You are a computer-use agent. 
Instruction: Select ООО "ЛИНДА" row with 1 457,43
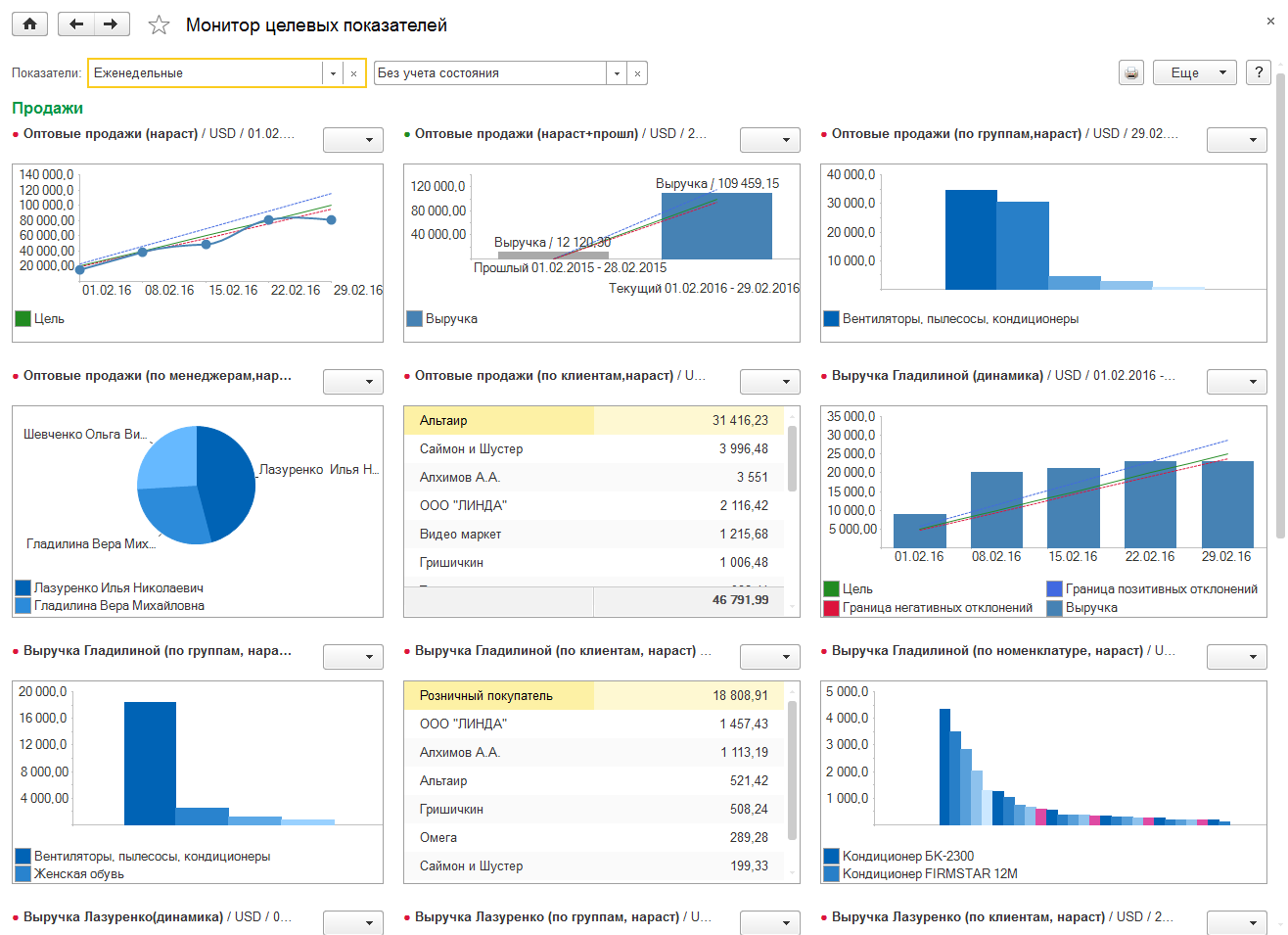(594, 724)
